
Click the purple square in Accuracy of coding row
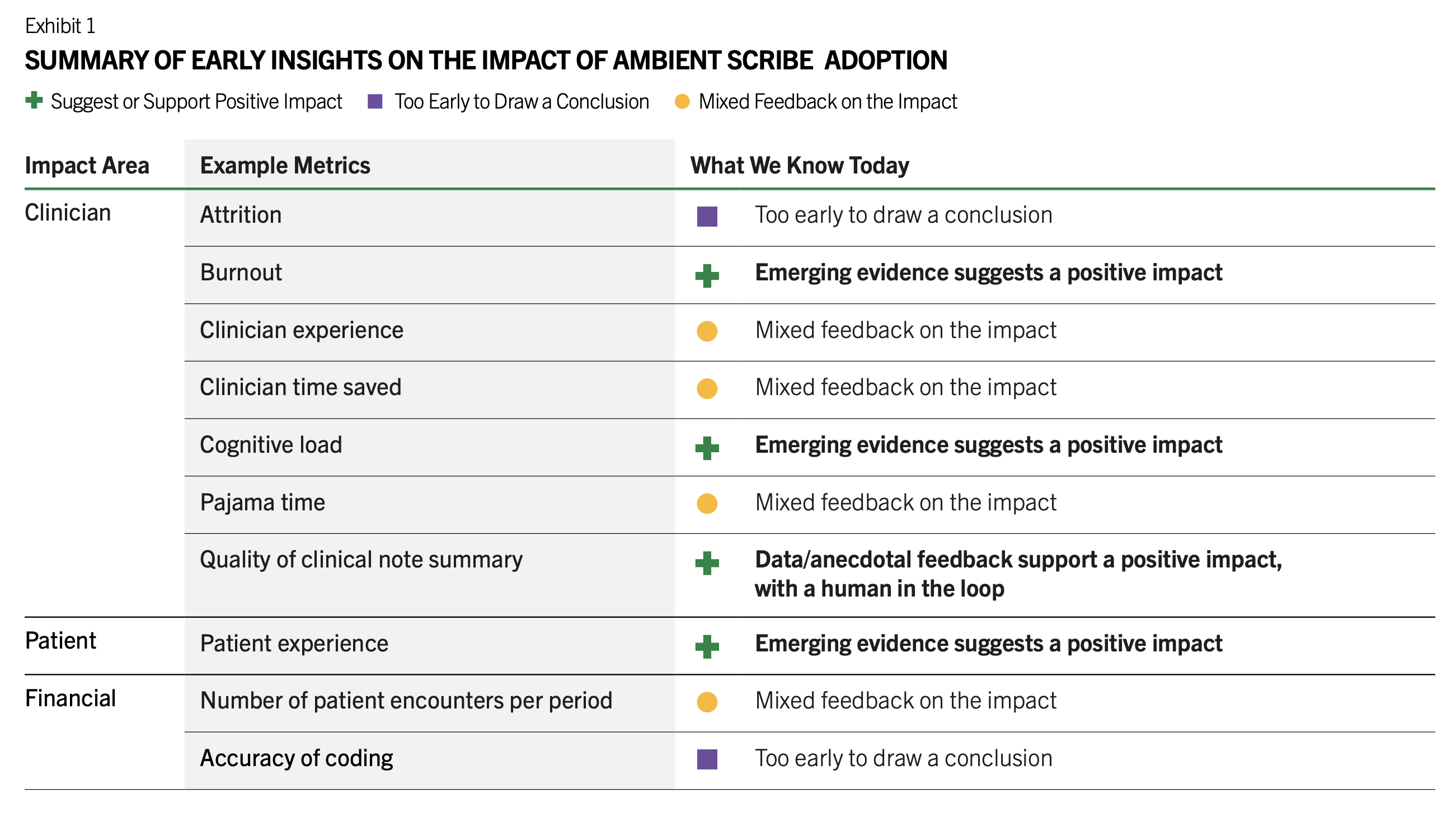707,759
